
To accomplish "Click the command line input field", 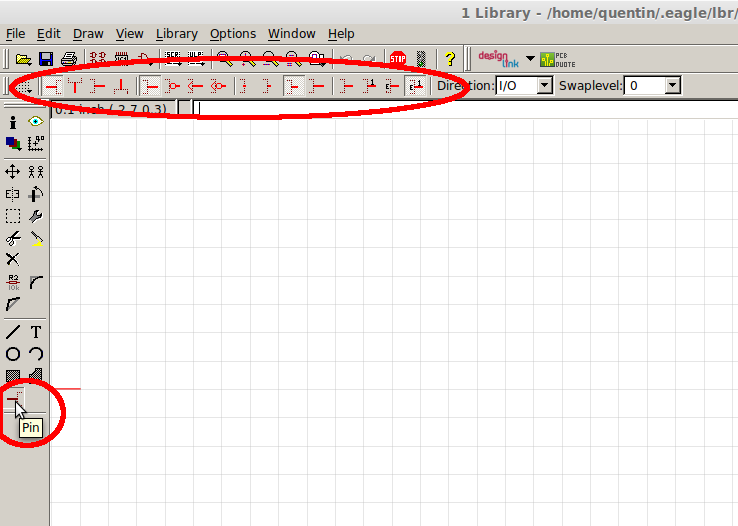I will (x=460, y=108).
